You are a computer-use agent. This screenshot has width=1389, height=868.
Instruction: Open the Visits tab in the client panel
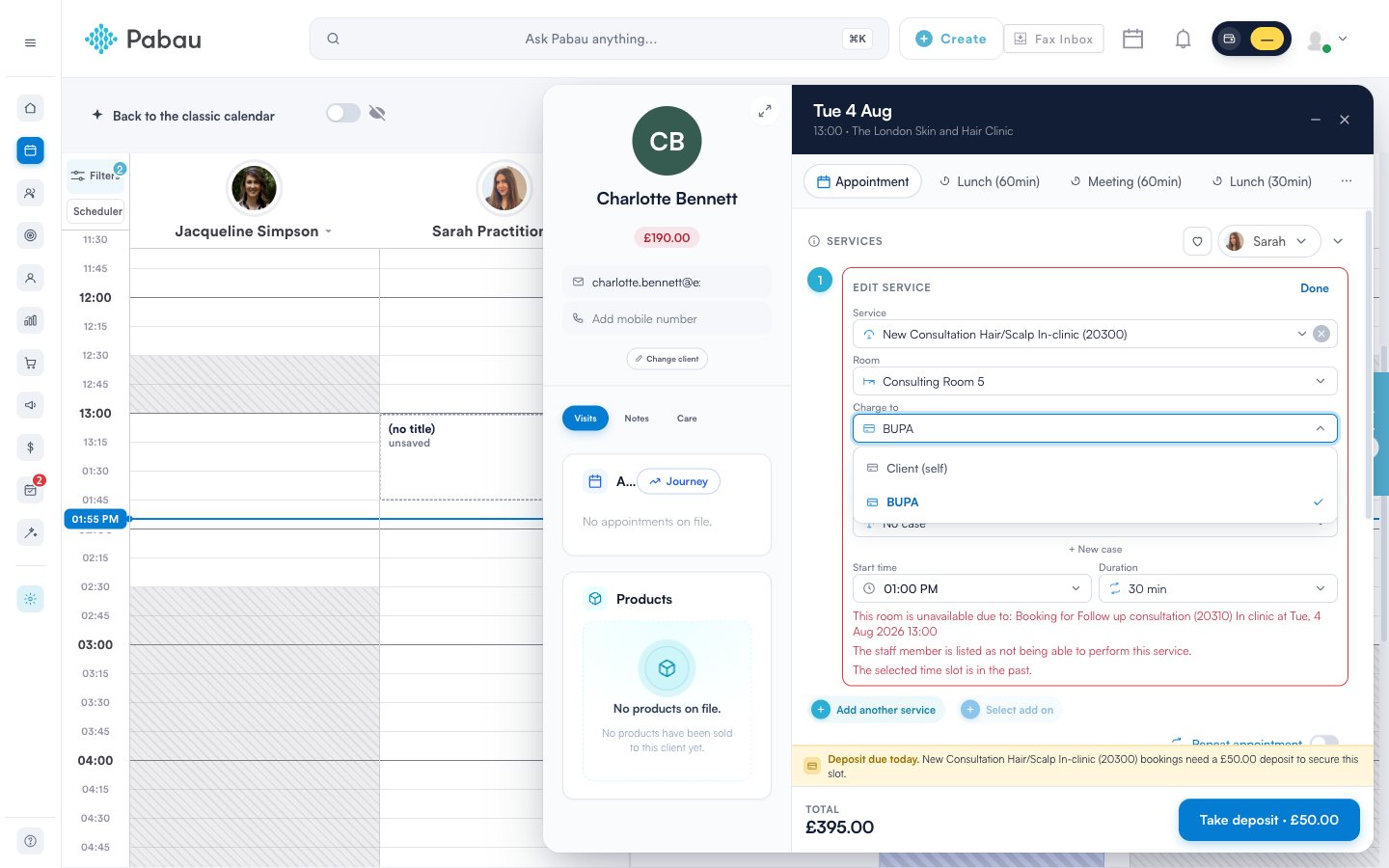click(x=586, y=418)
